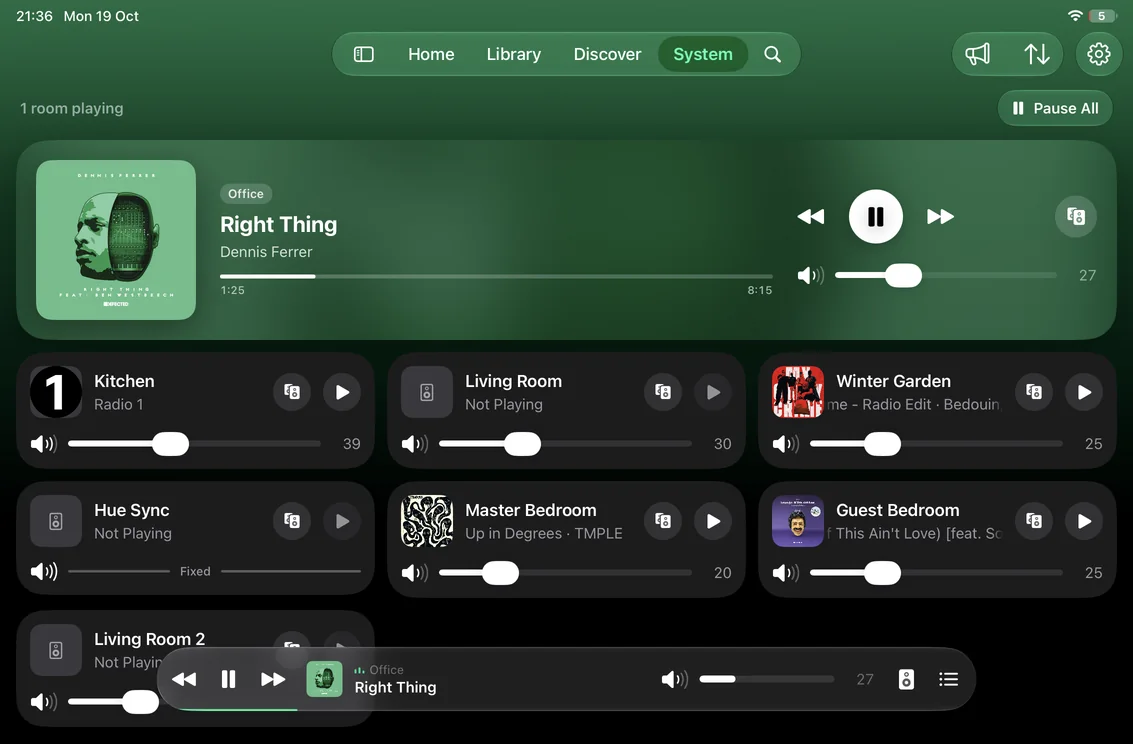1133x744 pixels.
Task: Click the Winter Garden album artwork
Action: pyautogui.click(x=798, y=392)
